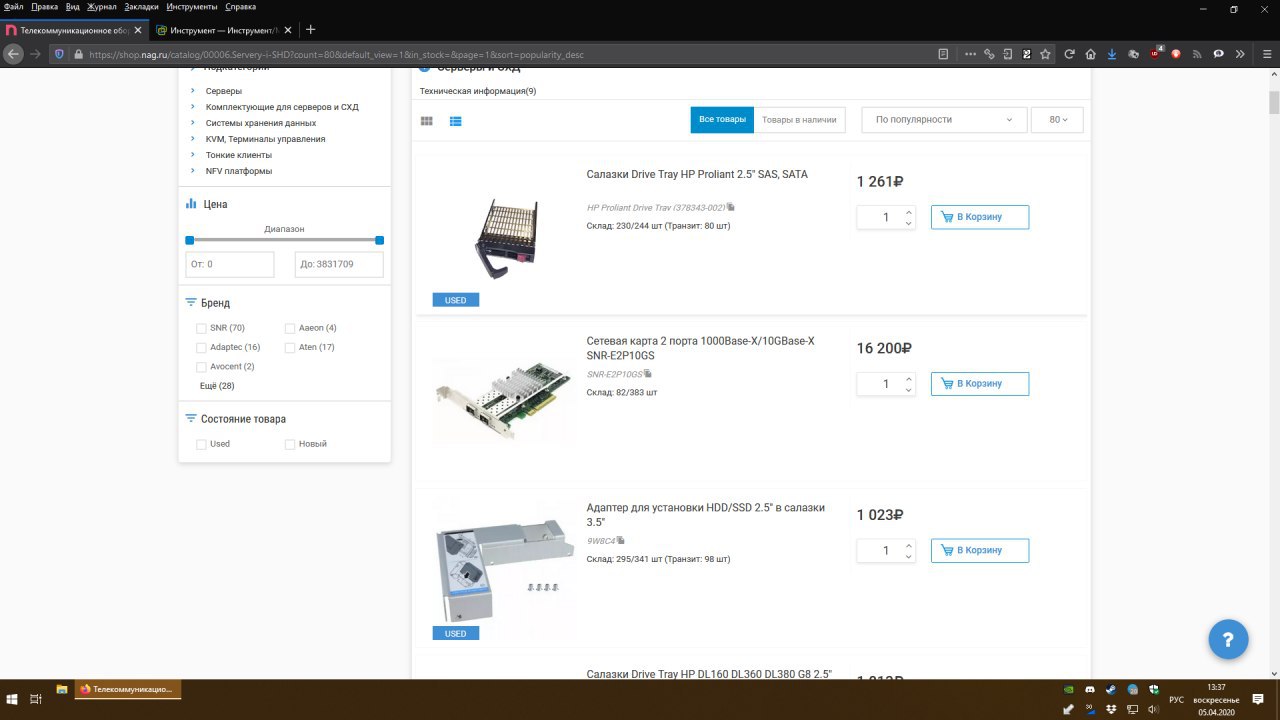Check the Aaeon (4) brand filter

tap(290, 328)
